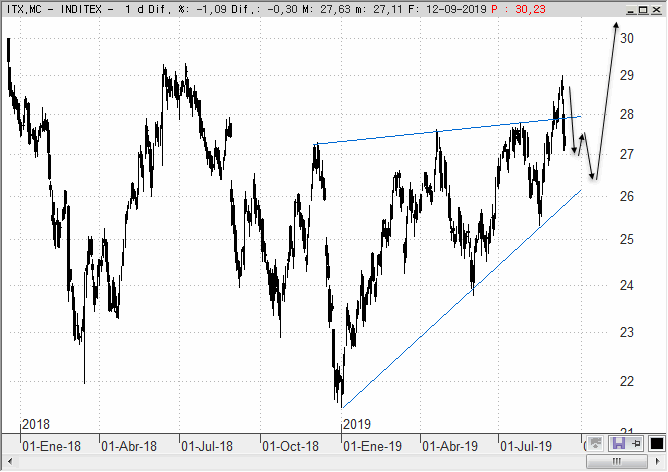Click the 01-Jul-18 date axis label
This screenshot has height=472, width=668.
[207, 446]
